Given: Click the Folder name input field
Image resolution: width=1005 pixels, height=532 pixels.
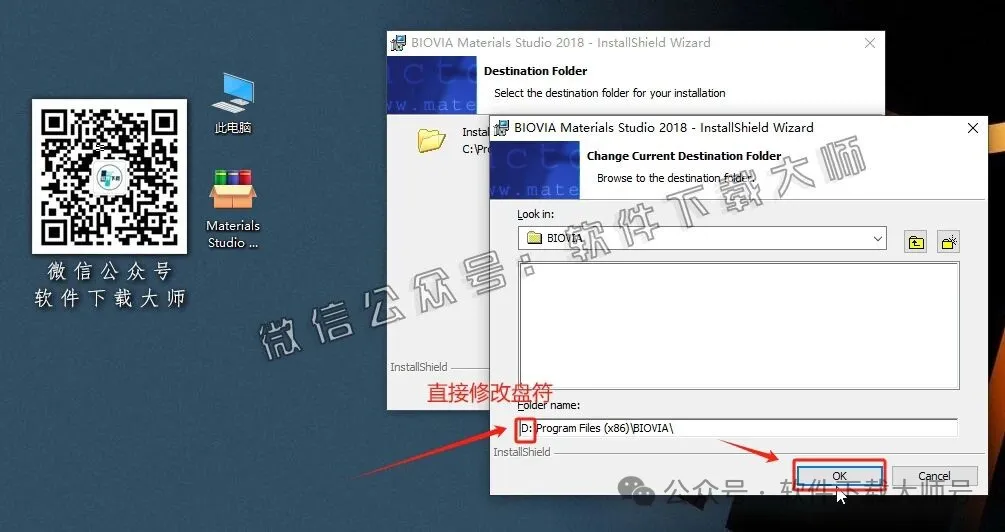Looking at the screenshot, I should tap(738, 428).
